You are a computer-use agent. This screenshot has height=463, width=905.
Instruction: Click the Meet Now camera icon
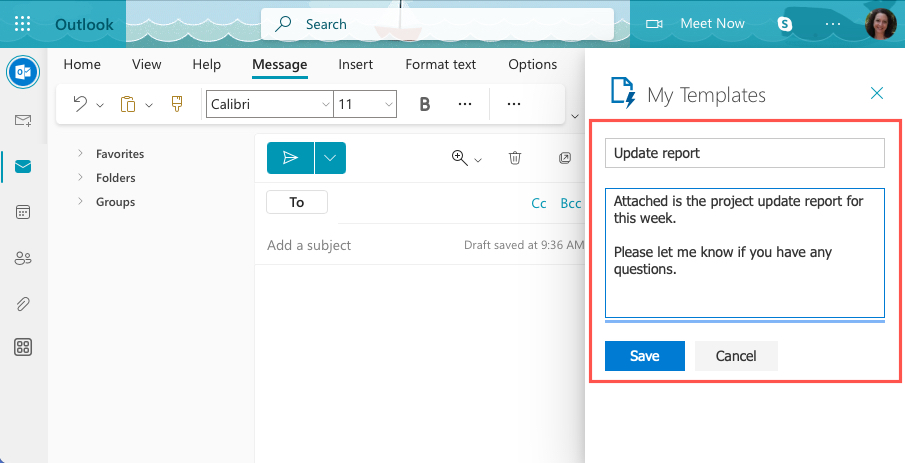click(654, 24)
